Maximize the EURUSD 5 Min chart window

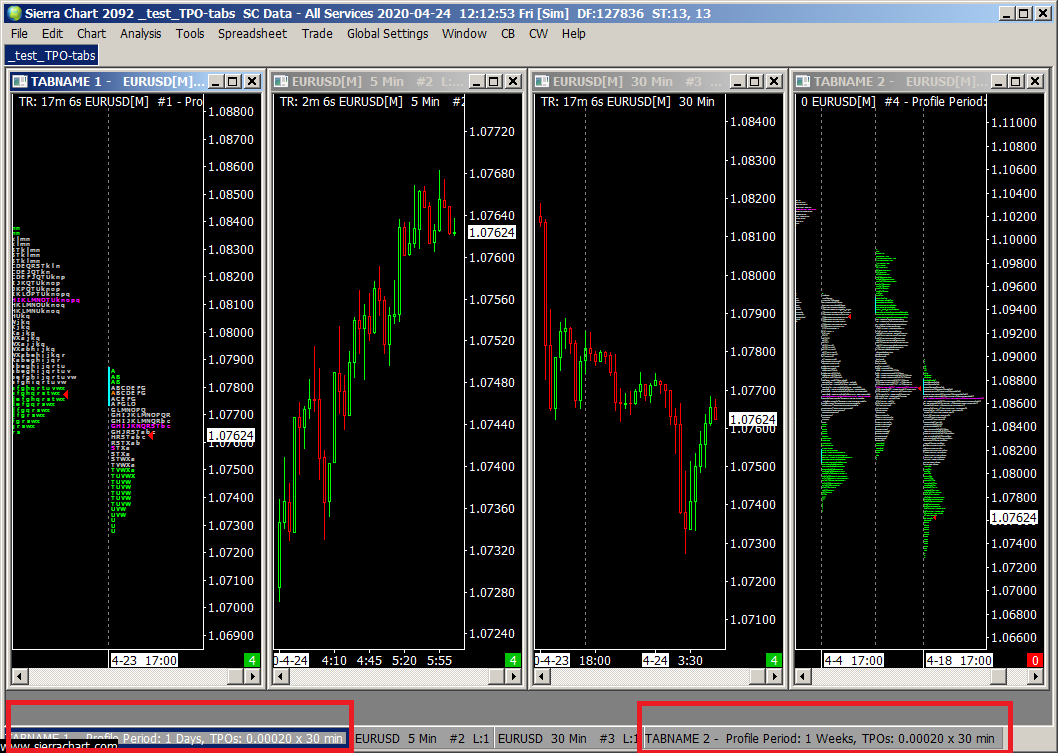(495, 82)
